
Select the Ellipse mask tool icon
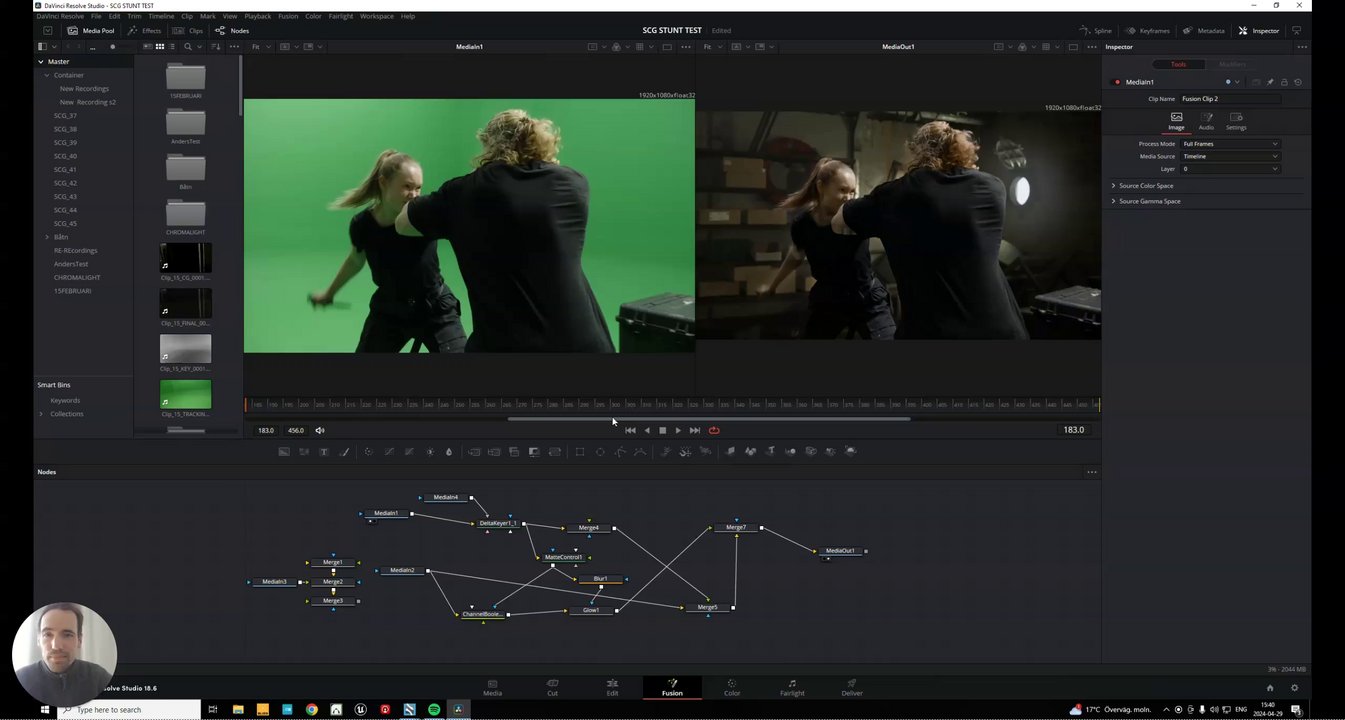click(x=600, y=452)
